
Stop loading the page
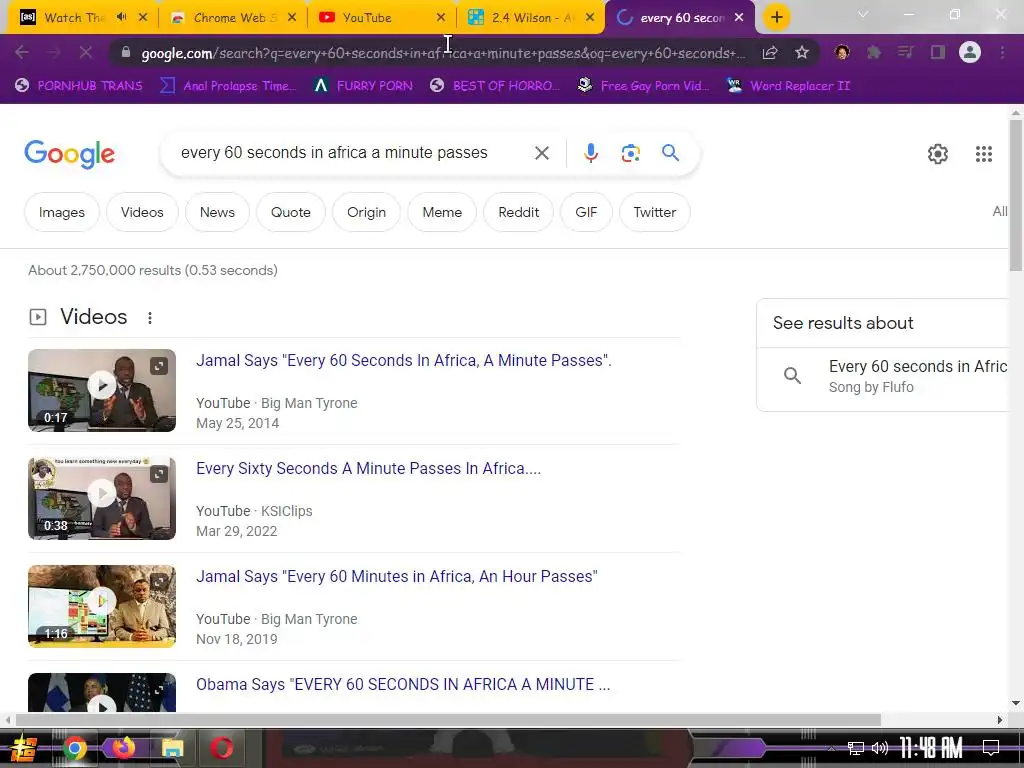(x=86, y=52)
